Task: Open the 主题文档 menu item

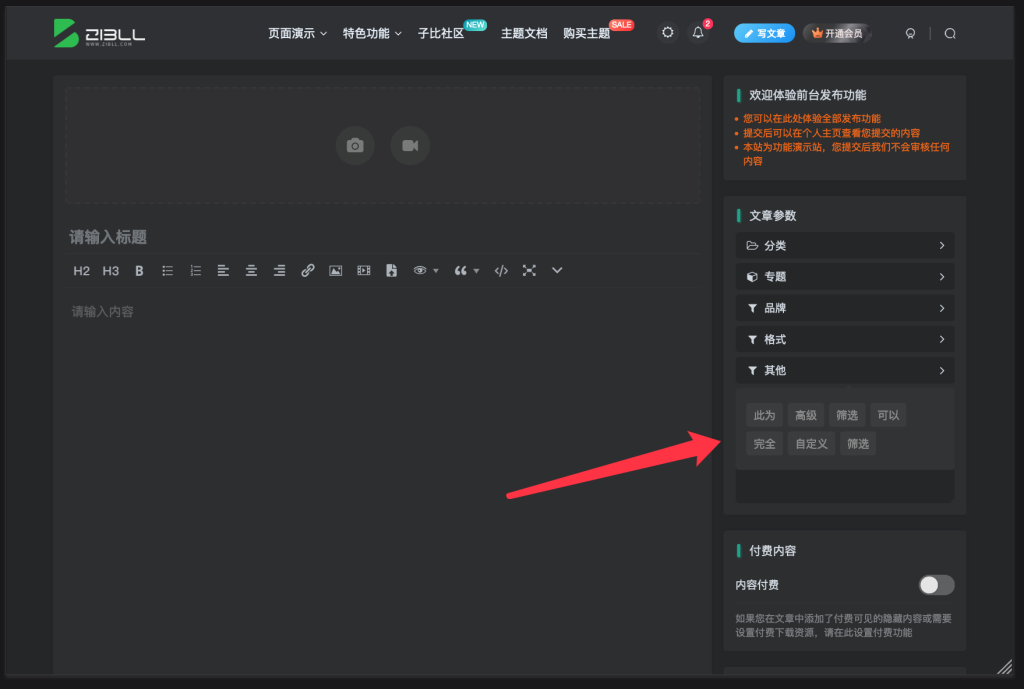Action: click(x=524, y=32)
